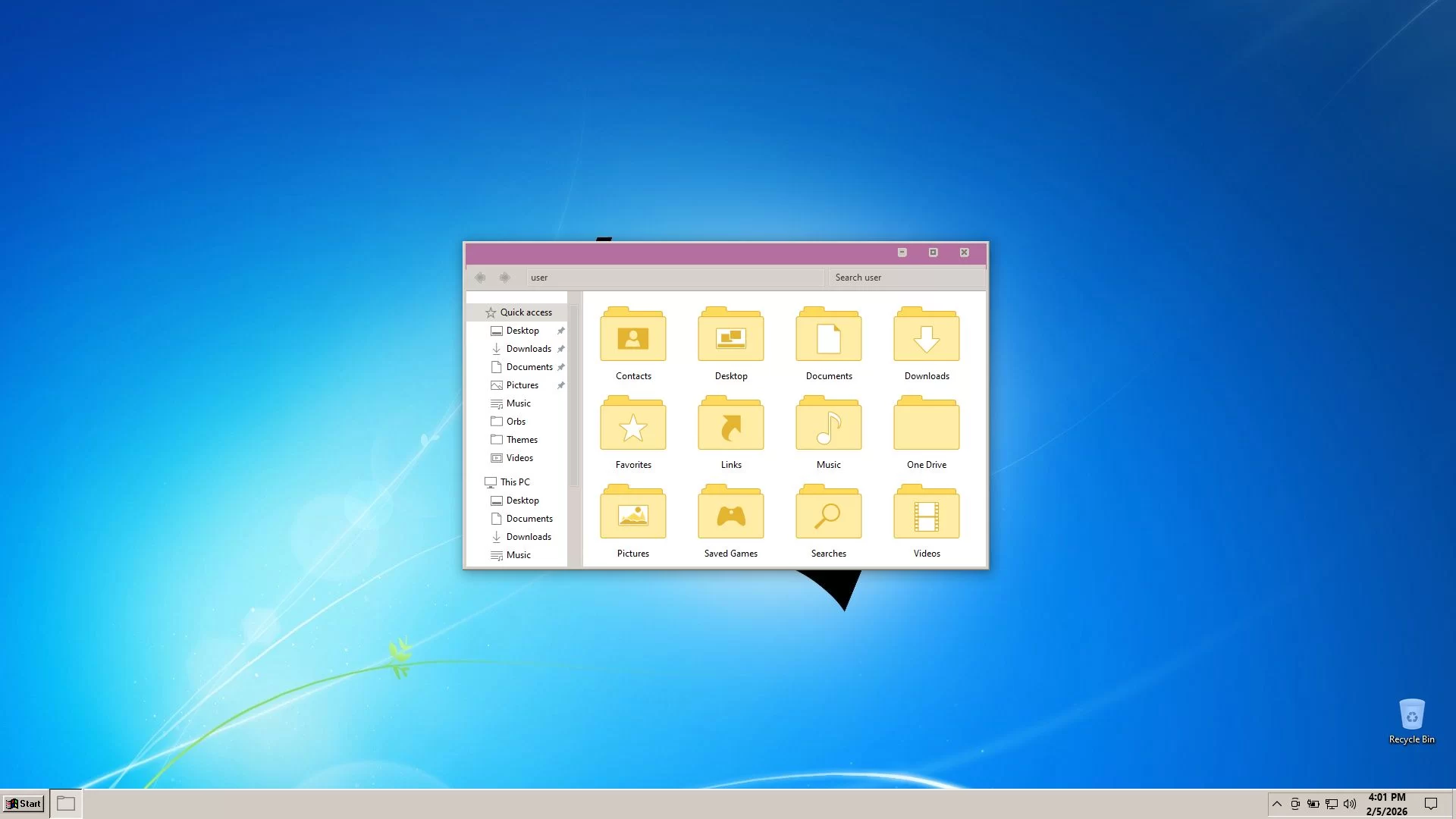Click the Recycle Bin desktop icon
Screen dimensions: 1456x819
pyautogui.click(x=1411, y=717)
